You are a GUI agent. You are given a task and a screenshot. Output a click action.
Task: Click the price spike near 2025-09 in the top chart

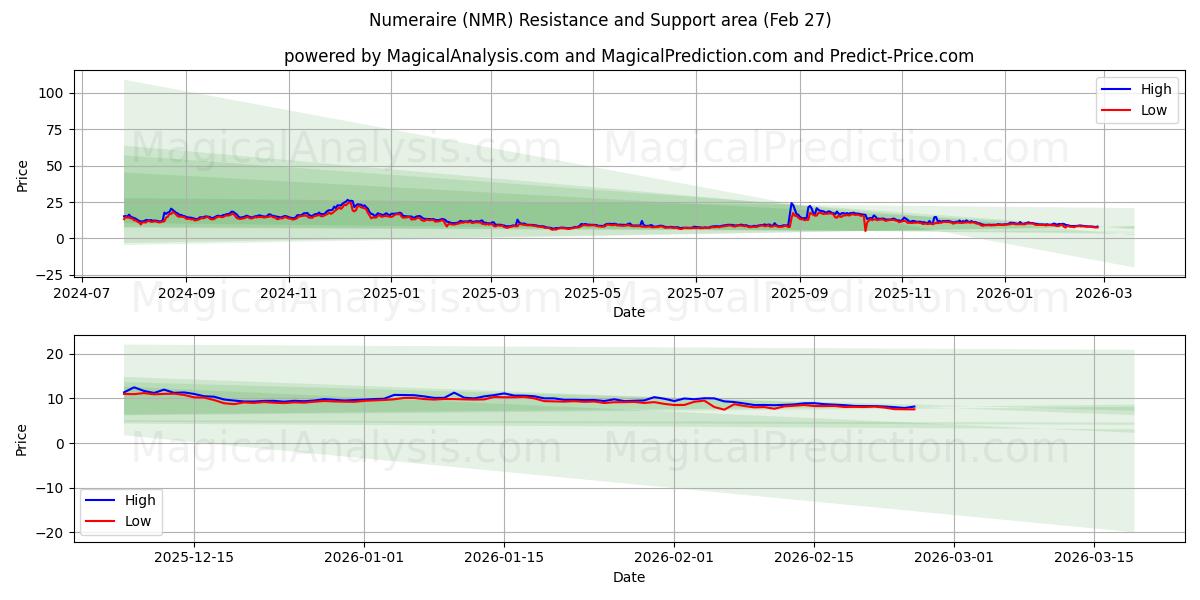pos(791,204)
